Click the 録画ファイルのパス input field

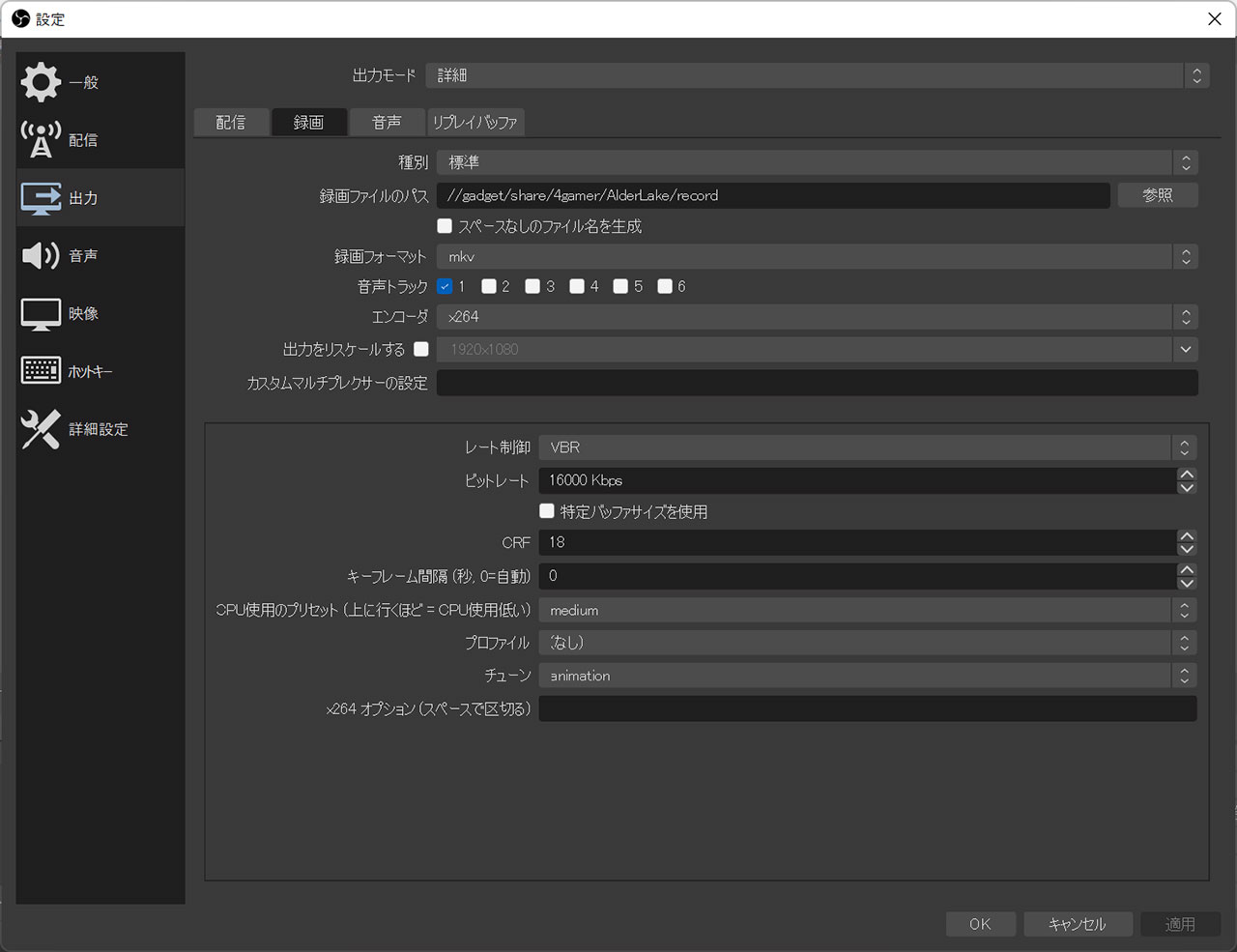pos(773,195)
